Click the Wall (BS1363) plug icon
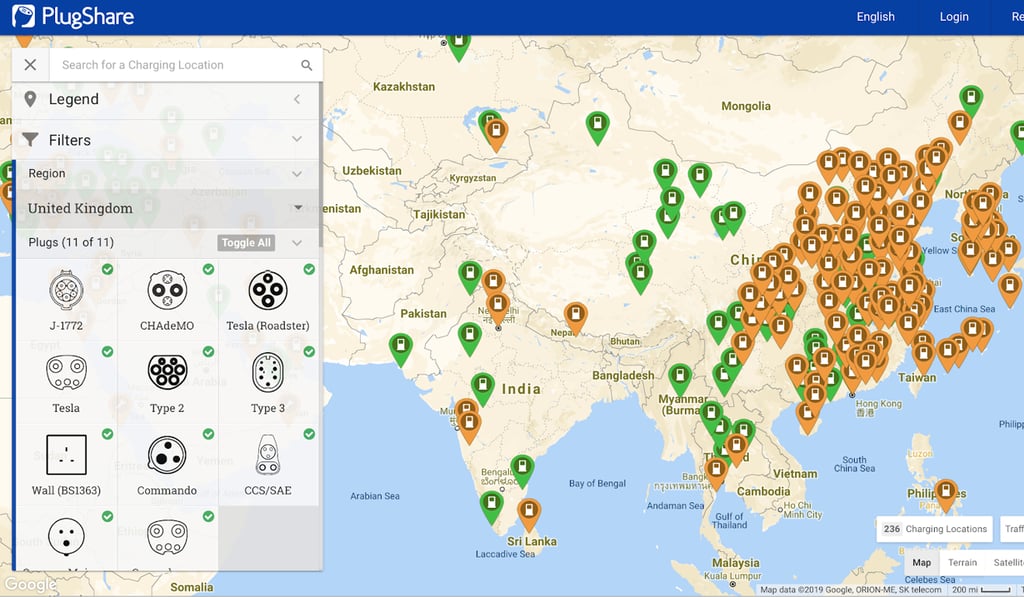The image size is (1024, 597). click(x=66, y=455)
